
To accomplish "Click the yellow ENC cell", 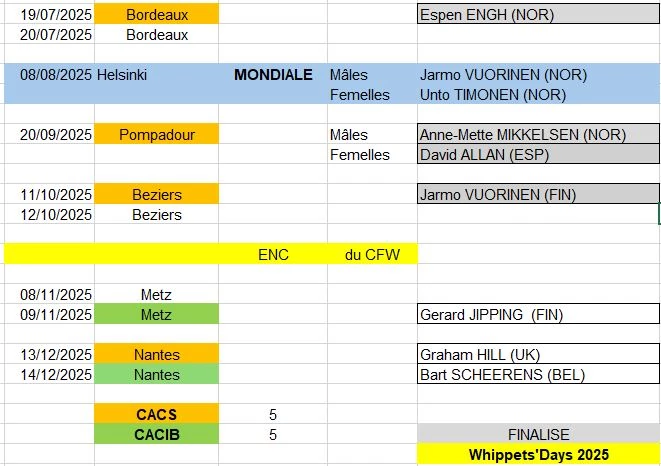I will tap(273, 254).
